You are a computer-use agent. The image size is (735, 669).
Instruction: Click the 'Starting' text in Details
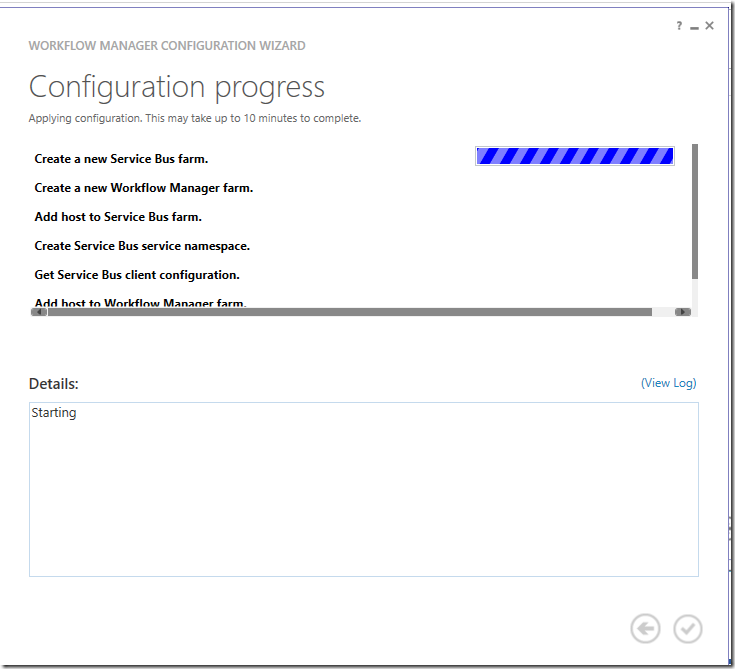54,413
